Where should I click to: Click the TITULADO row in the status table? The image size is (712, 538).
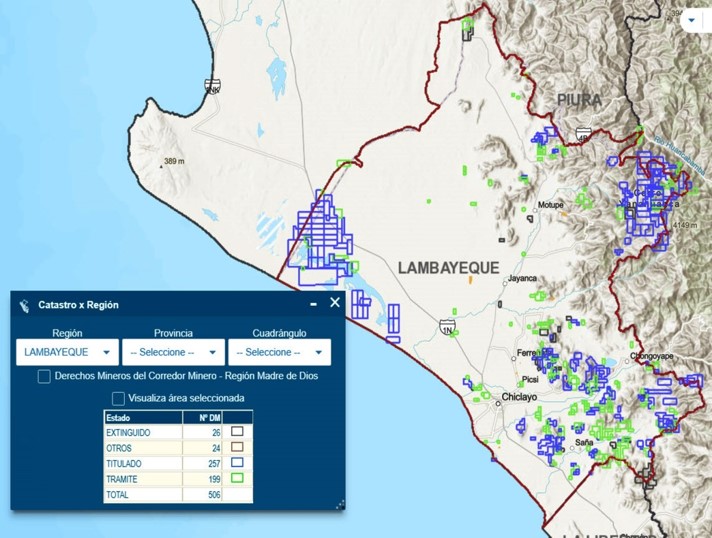(143, 464)
